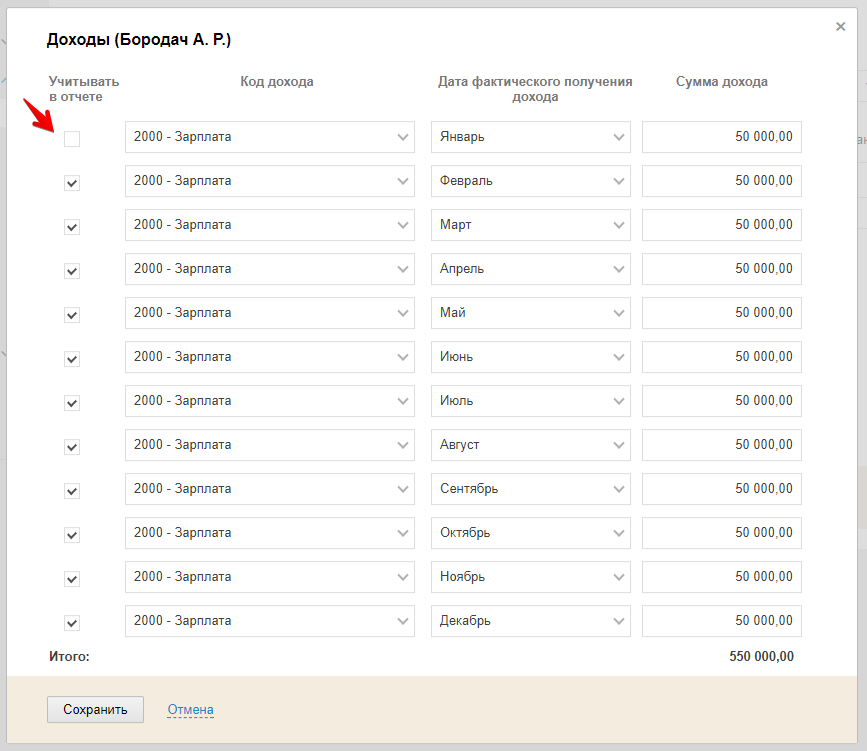Screen dimensions: 867x751
Task: Close the income dialog with X
Action: pyautogui.click(x=840, y=27)
